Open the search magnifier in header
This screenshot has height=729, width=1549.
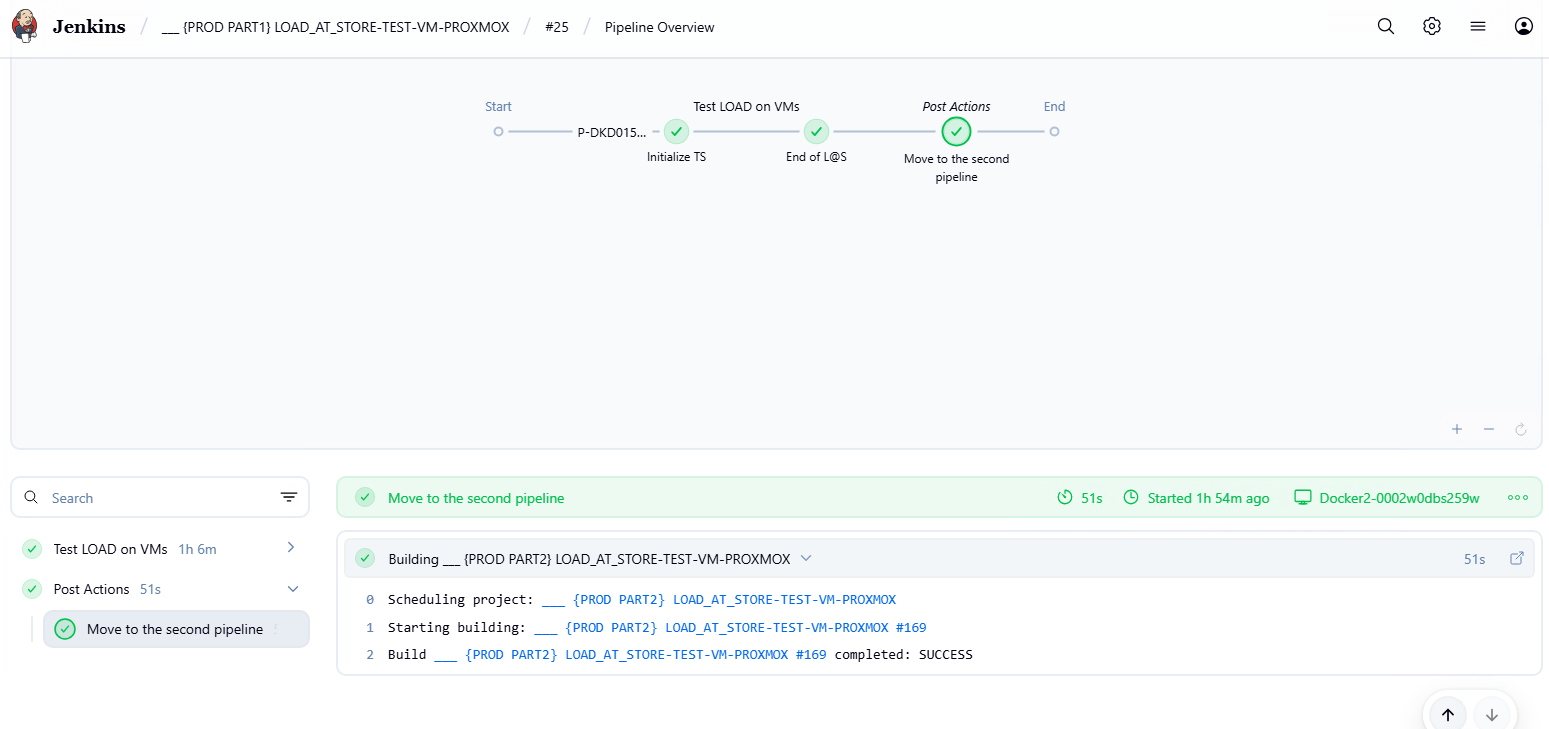[1386, 27]
